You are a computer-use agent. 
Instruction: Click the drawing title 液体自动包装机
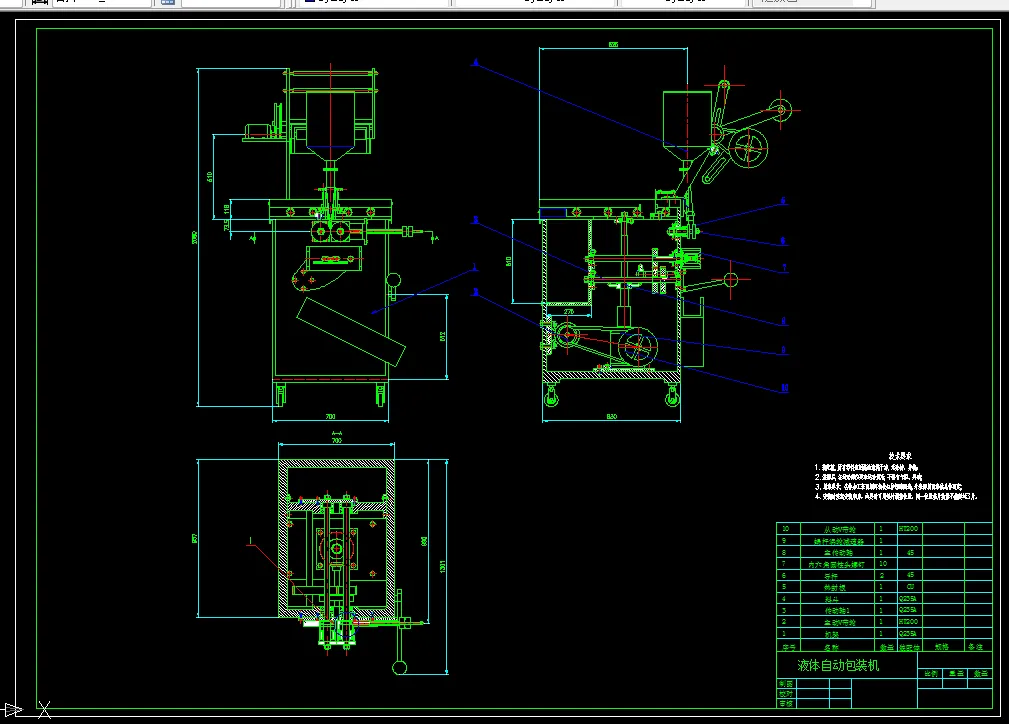838,665
